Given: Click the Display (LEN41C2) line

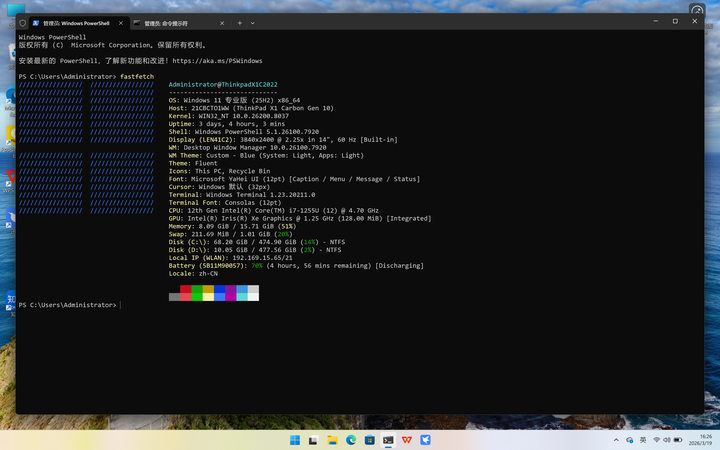Looking at the screenshot, I should [283, 140].
